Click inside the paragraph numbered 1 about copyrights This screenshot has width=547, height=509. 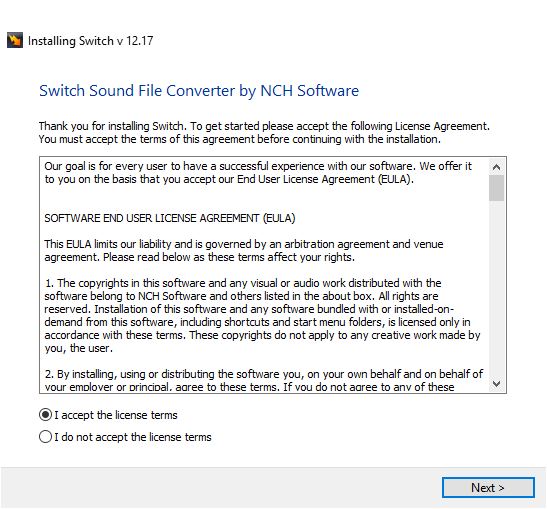(x=262, y=315)
